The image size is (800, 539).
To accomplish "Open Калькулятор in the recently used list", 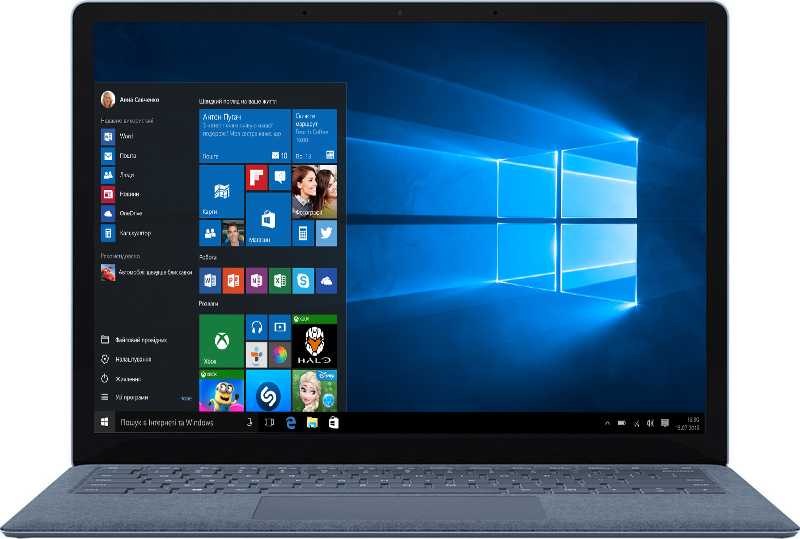I will tap(126, 233).
